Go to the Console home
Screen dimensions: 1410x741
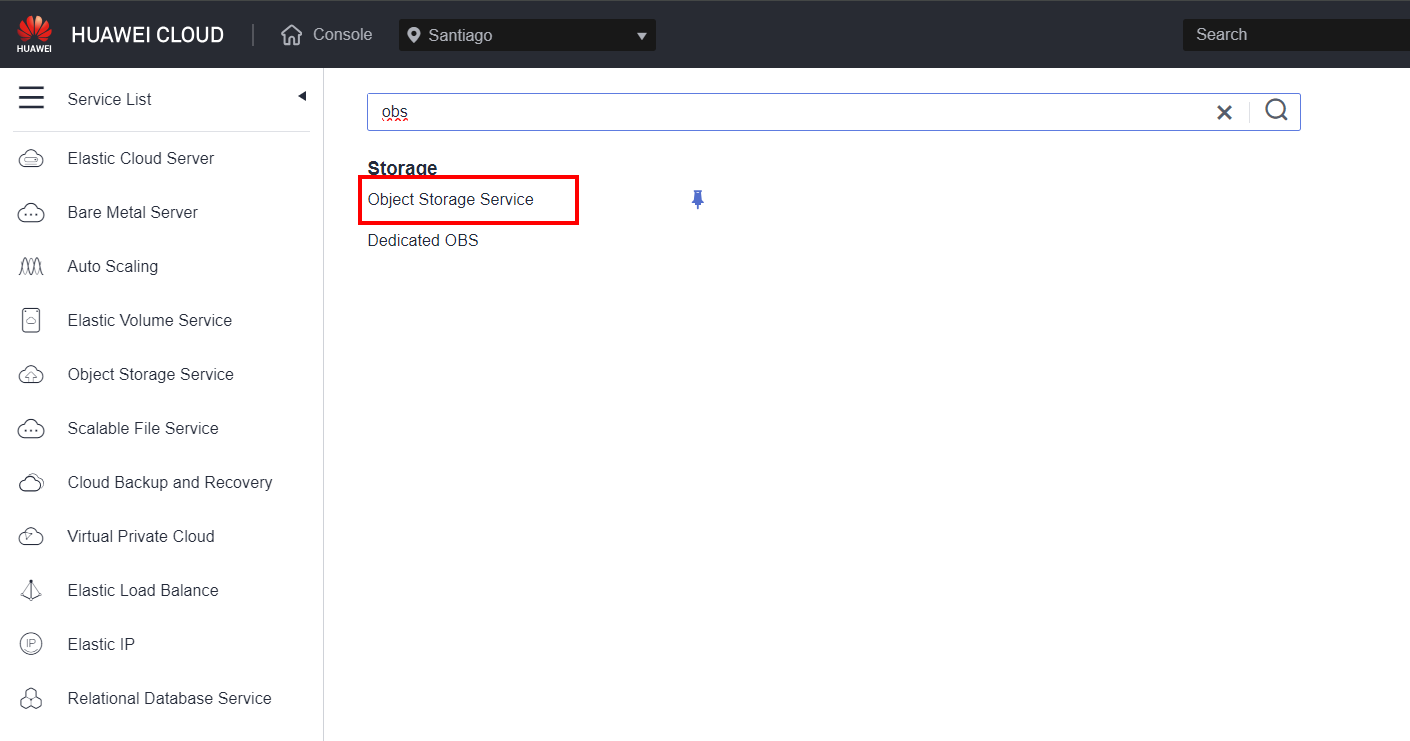click(327, 35)
